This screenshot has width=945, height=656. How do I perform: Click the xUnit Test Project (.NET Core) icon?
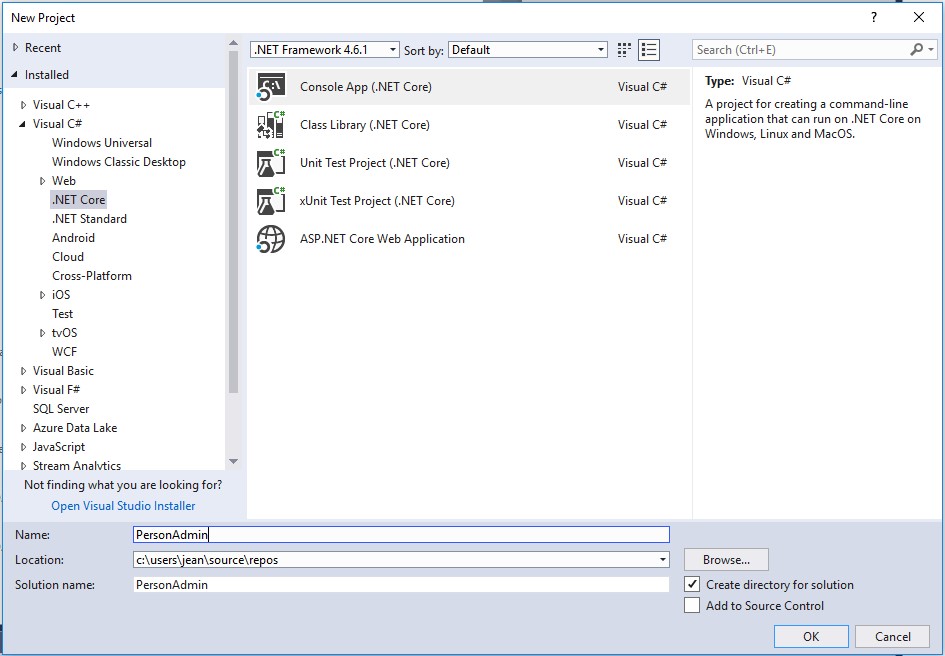coord(271,201)
